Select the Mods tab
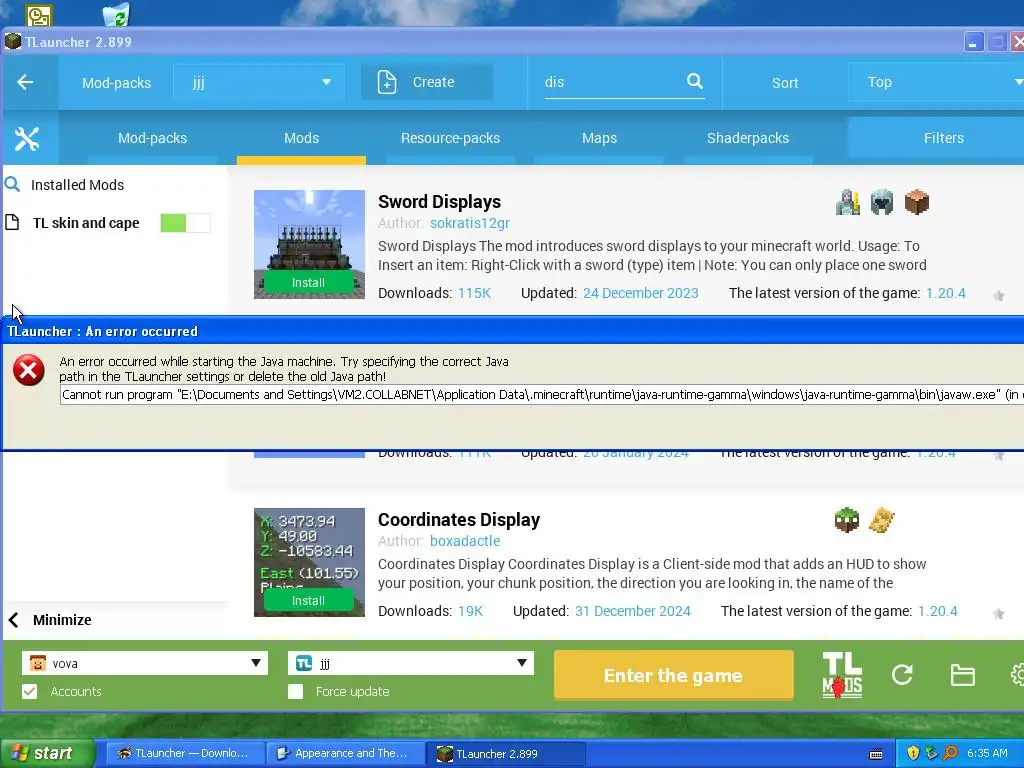This screenshot has width=1024, height=768. pyautogui.click(x=301, y=138)
